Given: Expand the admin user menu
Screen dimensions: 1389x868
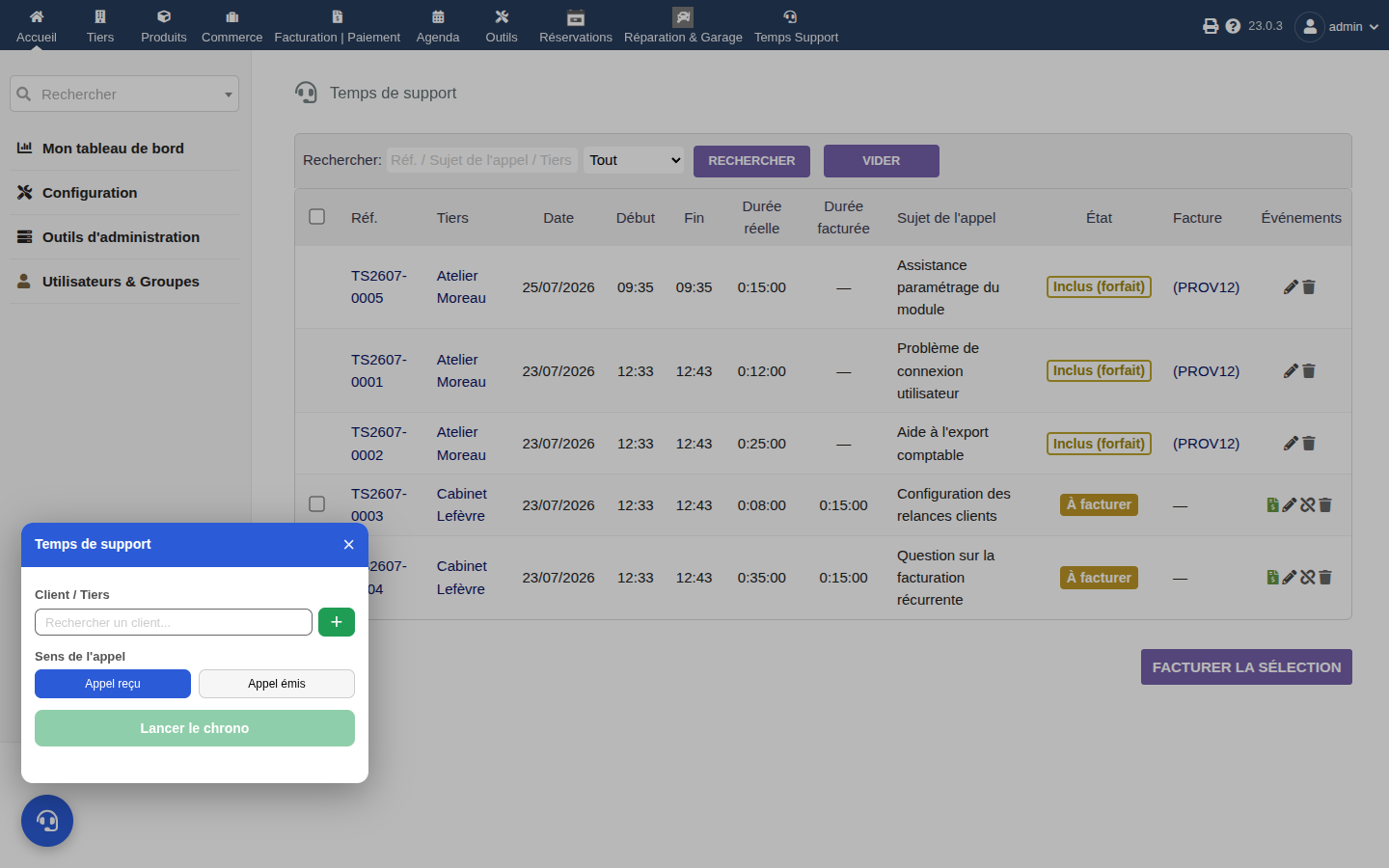Looking at the screenshot, I should tap(1337, 26).
